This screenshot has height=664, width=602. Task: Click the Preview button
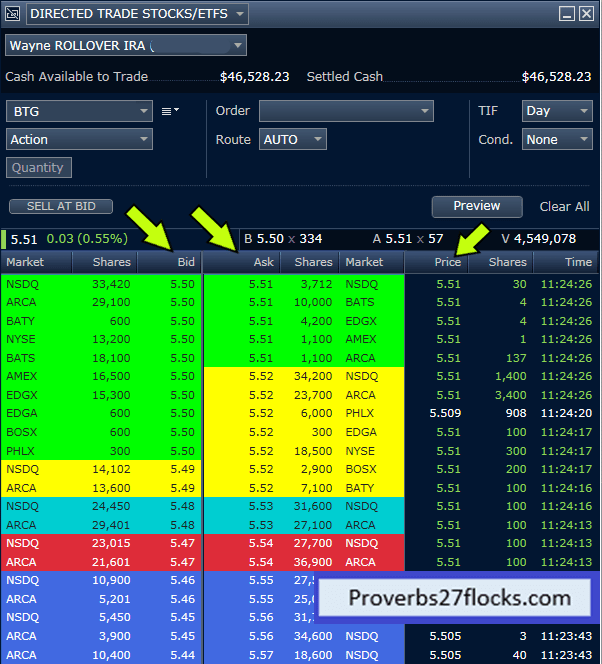tap(477, 206)
